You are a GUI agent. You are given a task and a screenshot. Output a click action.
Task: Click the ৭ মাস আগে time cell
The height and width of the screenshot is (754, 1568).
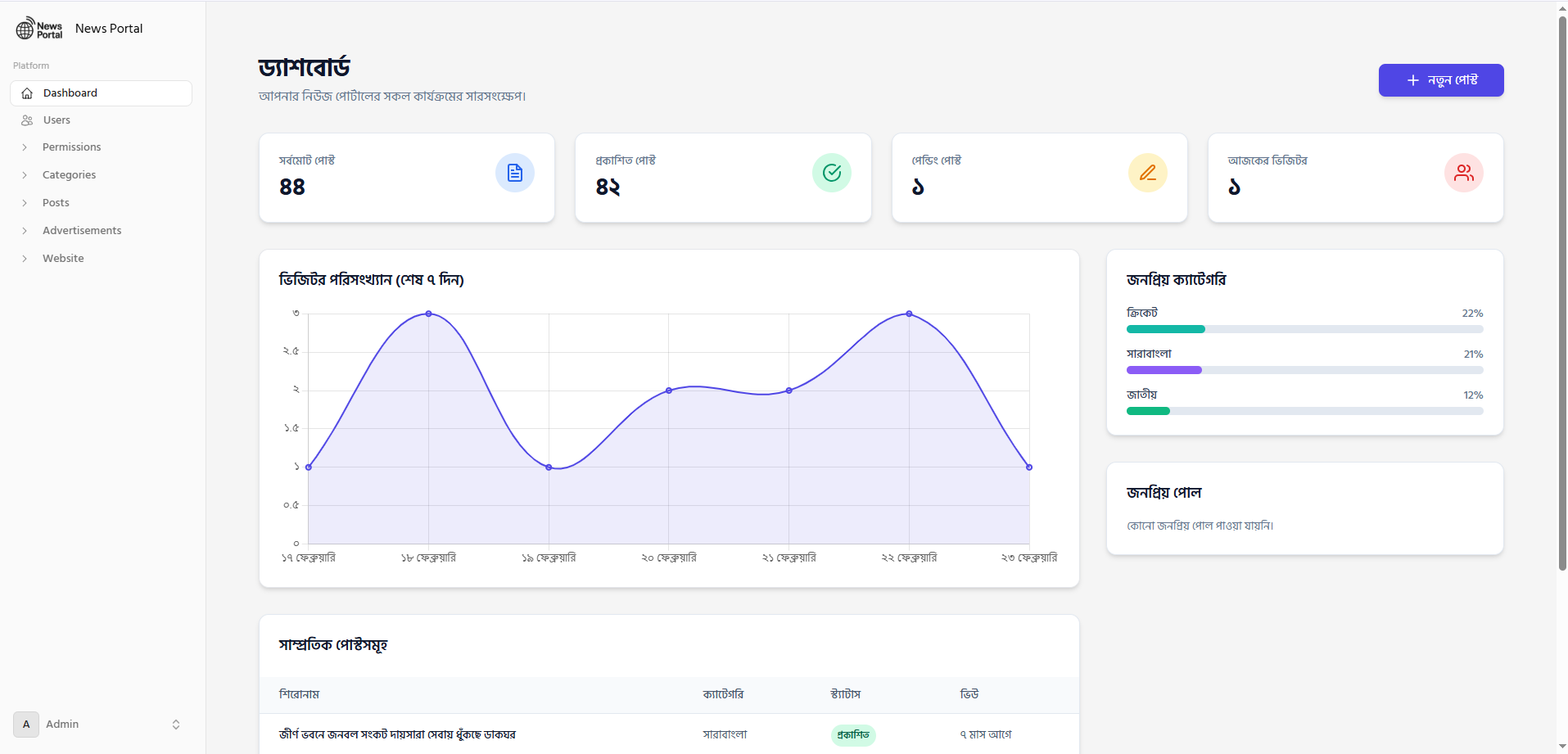[986, 735]
